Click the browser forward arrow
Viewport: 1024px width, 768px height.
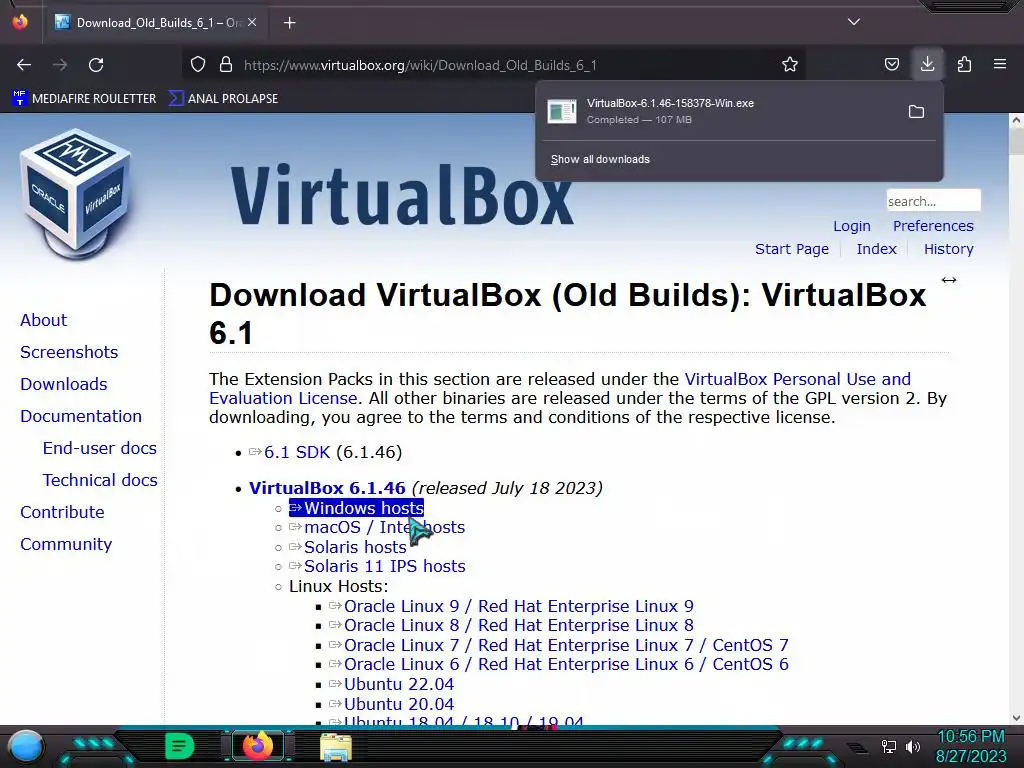[x=60, y=65]
